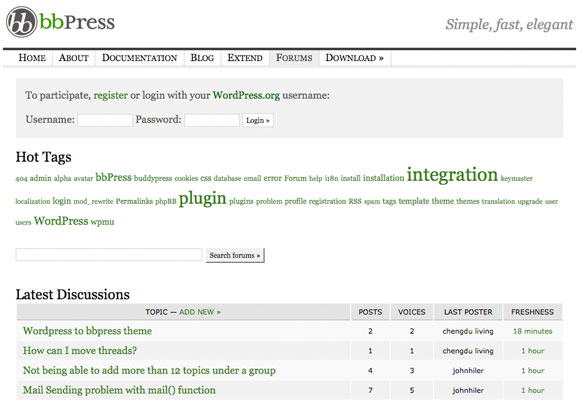Open the Permalinks tag
The height and width of the screenshot is (400, 580).
click(134, 201)
